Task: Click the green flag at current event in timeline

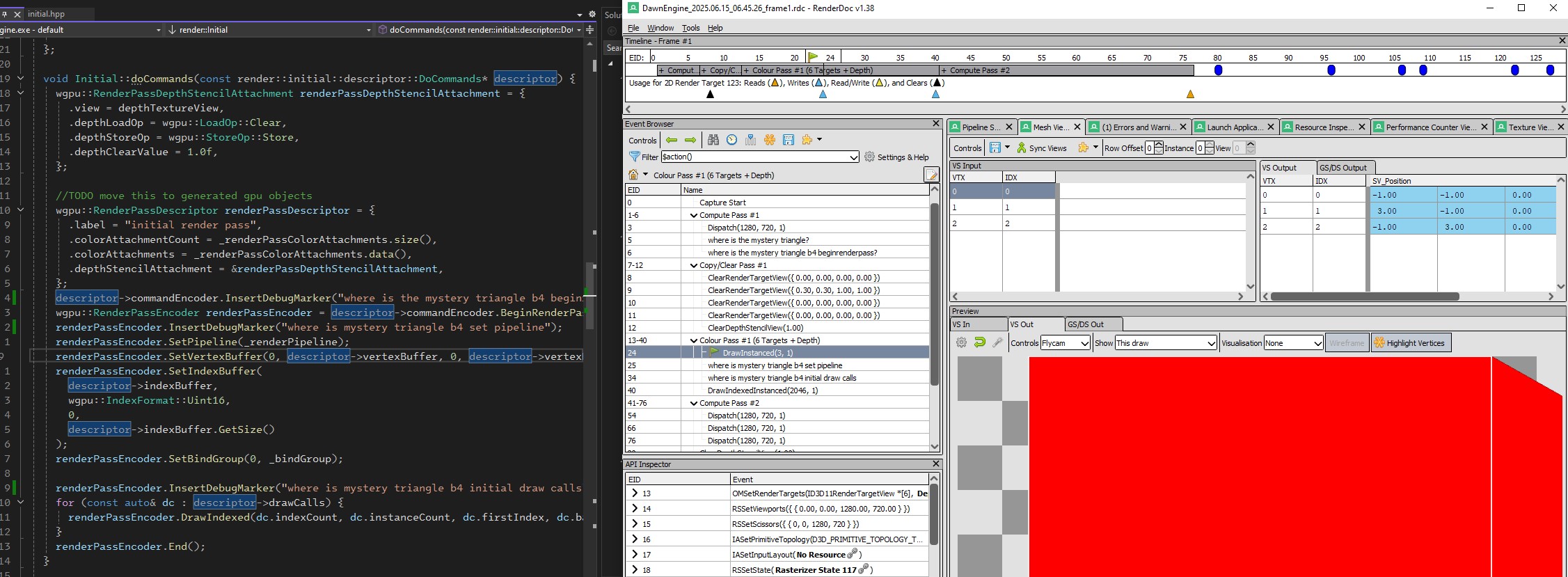Action: tap(812, 57)
